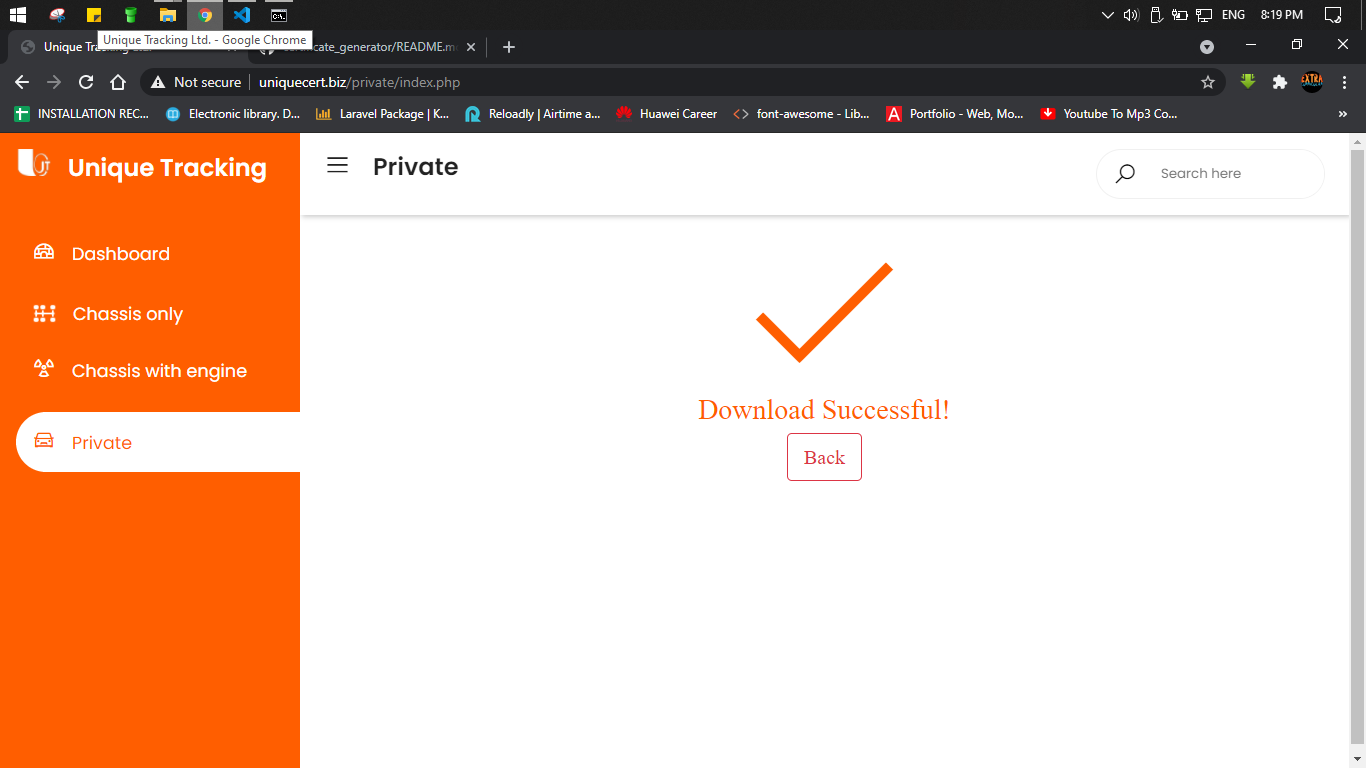This screenshot has width=1366, height=768.
Task: Open the tab search dropdown
Action: tap(1207, 46)
